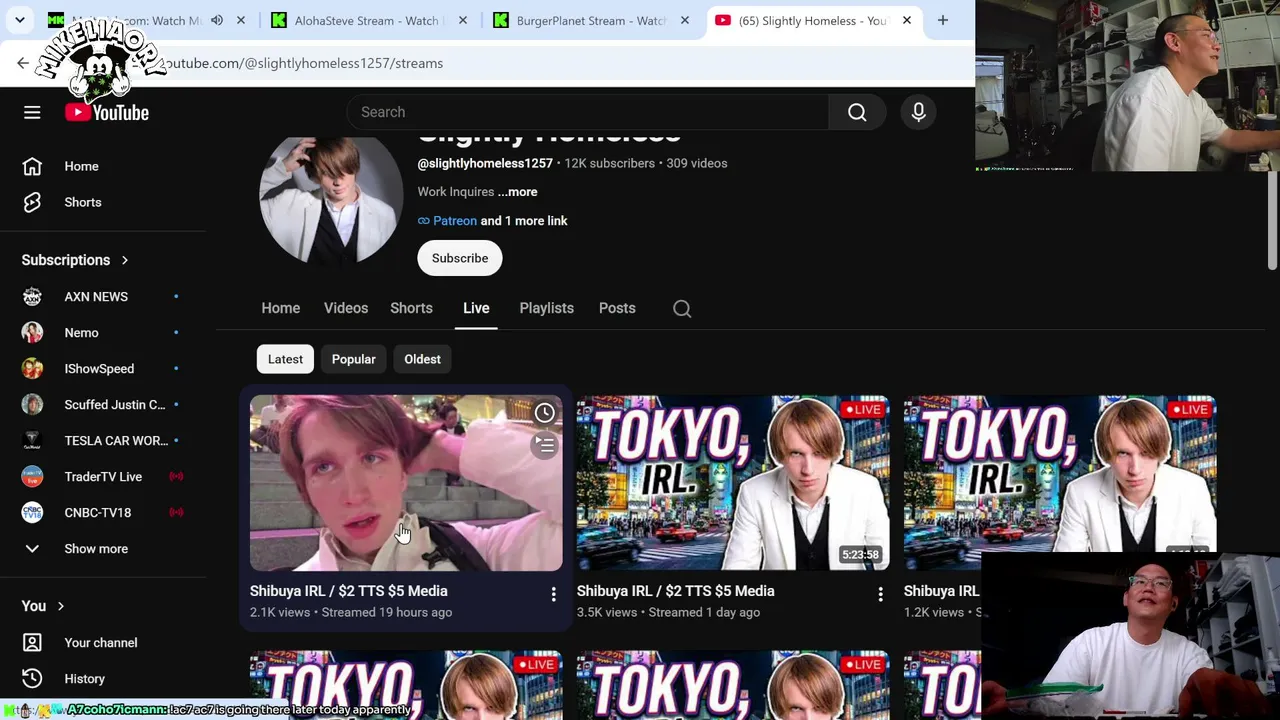Add the first Shibuya video to queue
This screenshot has height=720, width=1280.
coord(545,445)
